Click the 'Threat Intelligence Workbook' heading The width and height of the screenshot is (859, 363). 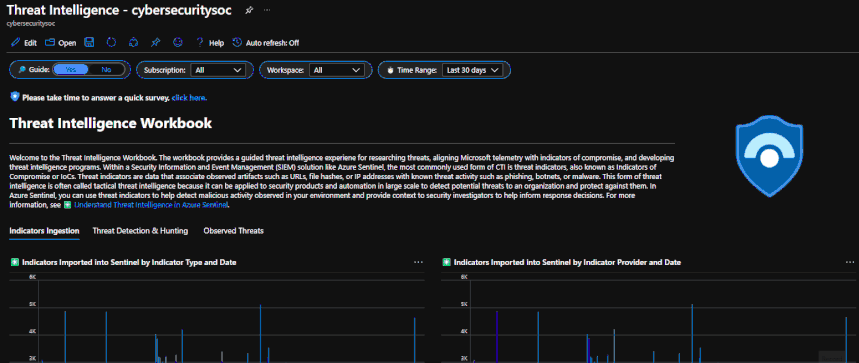pyautogui.click(x=111, y=123)
